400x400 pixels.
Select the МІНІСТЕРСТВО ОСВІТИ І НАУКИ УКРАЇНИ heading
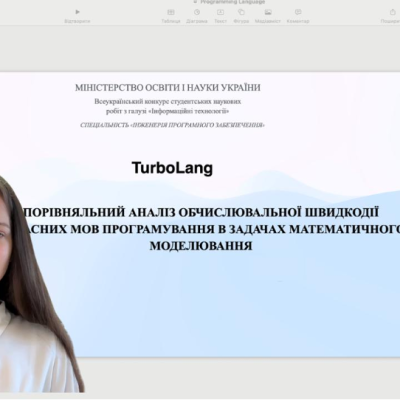coord(168,88)
